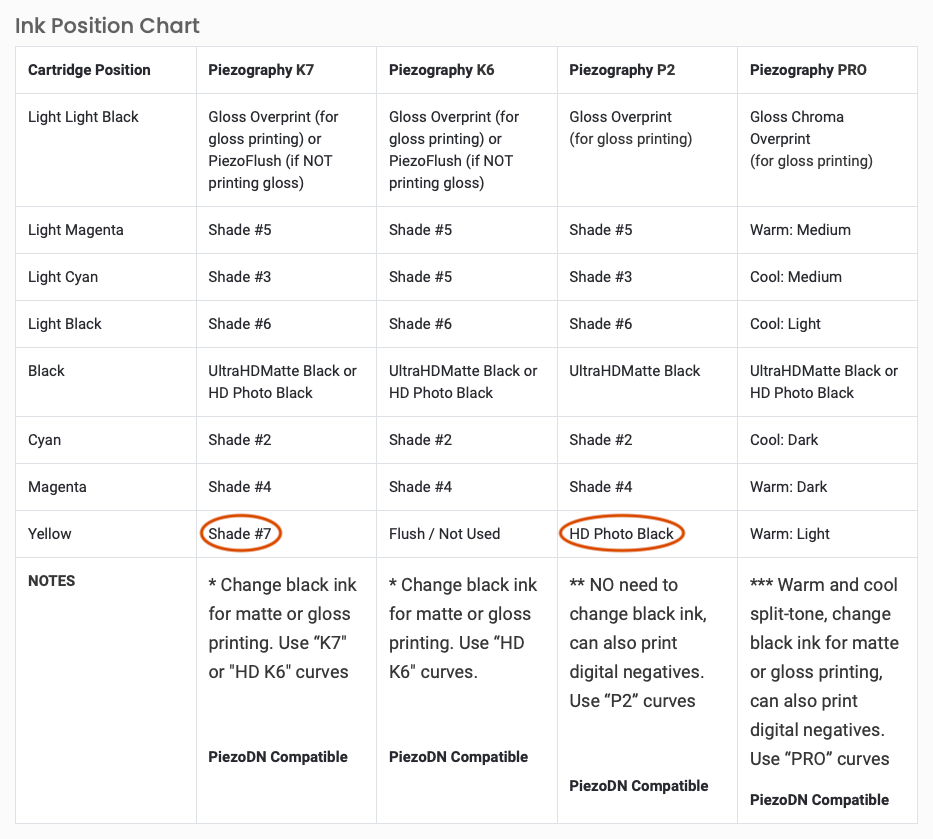Click the Warm: Light cell
The image size is (933, 839).
click(x=790, y=534)
